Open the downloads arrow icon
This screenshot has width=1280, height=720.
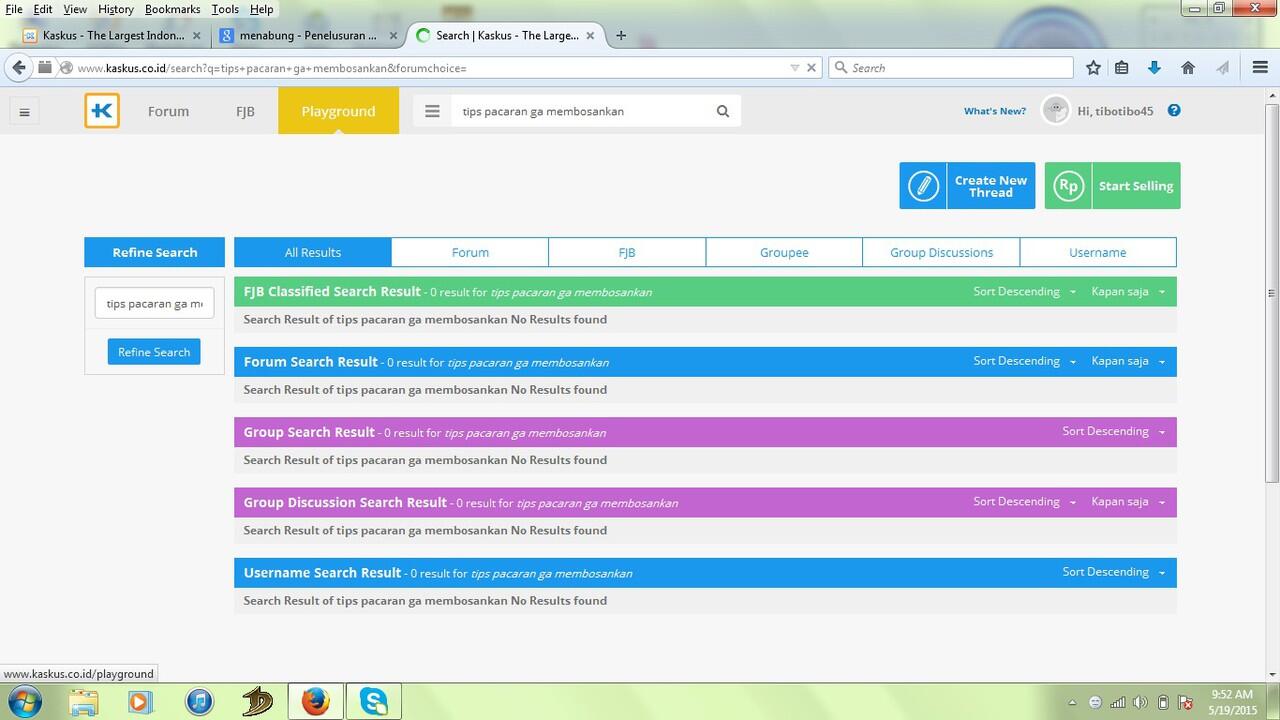[1154, 68]
